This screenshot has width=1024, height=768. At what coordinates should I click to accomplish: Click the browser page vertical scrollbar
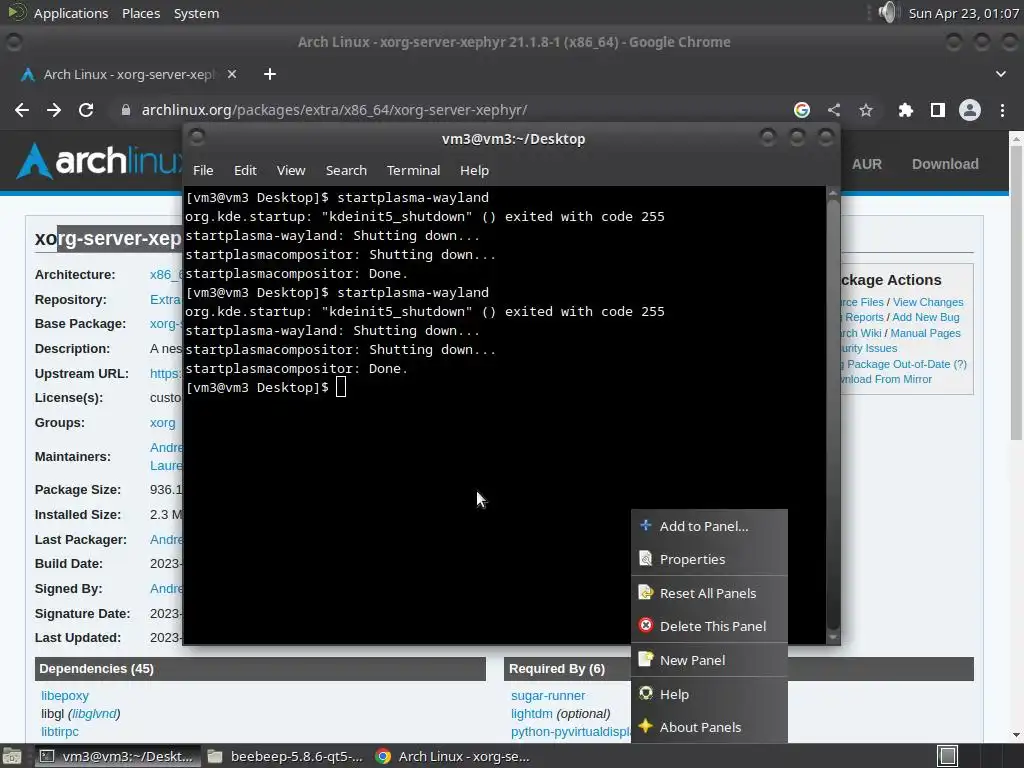pyautogui.click(x=1016, y=294)
